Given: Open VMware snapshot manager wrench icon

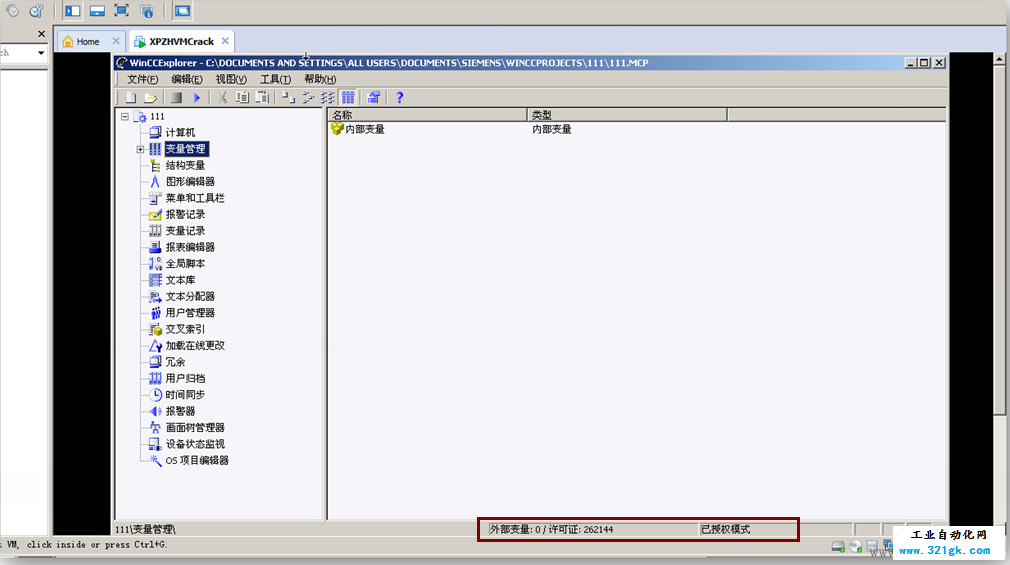Looking at the screenshot, I should 36,10.
